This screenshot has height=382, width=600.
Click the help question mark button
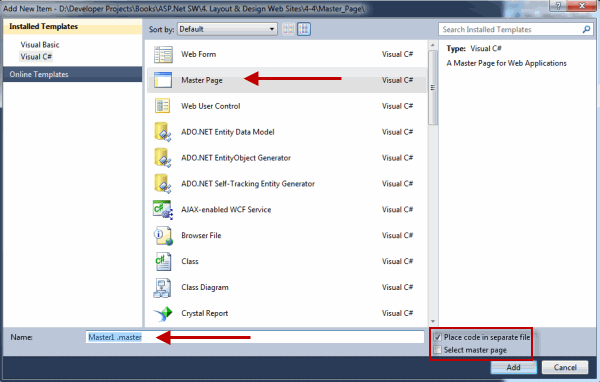558,5
